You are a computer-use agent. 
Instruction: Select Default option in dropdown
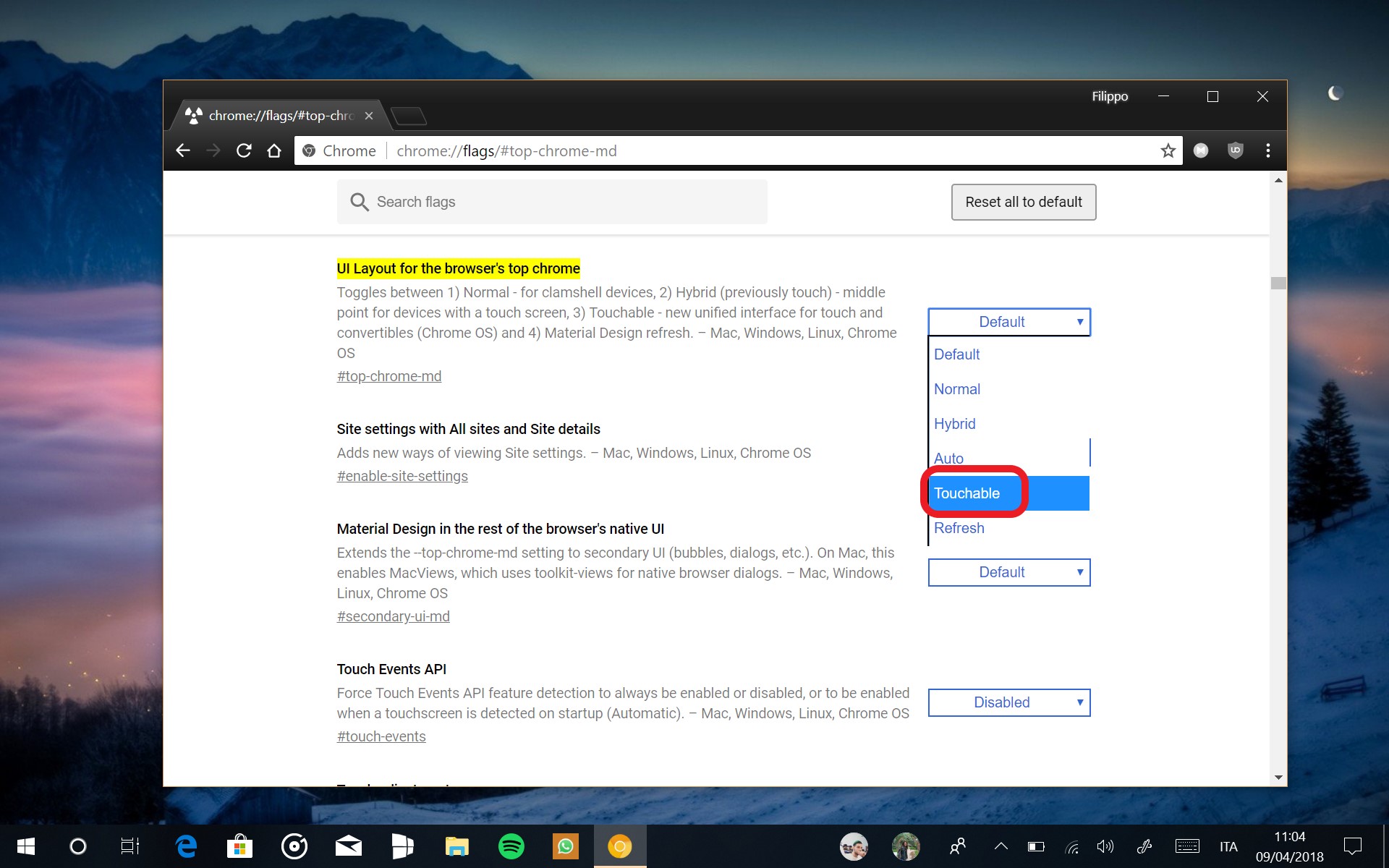point(955,353)
